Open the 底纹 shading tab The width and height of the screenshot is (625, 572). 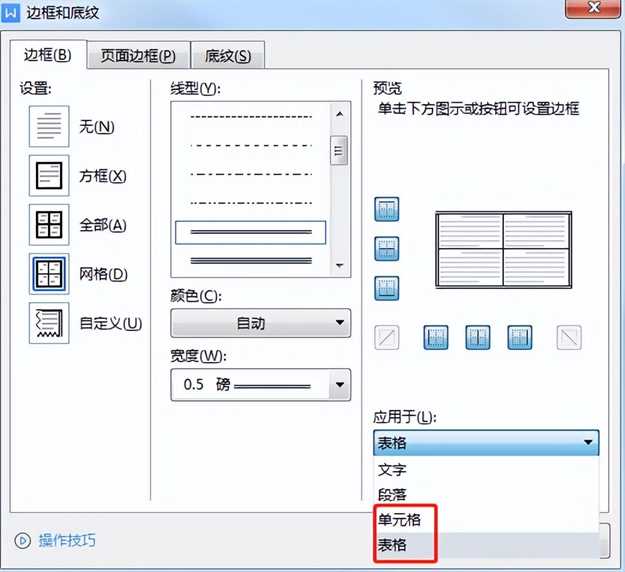[227, 56]
